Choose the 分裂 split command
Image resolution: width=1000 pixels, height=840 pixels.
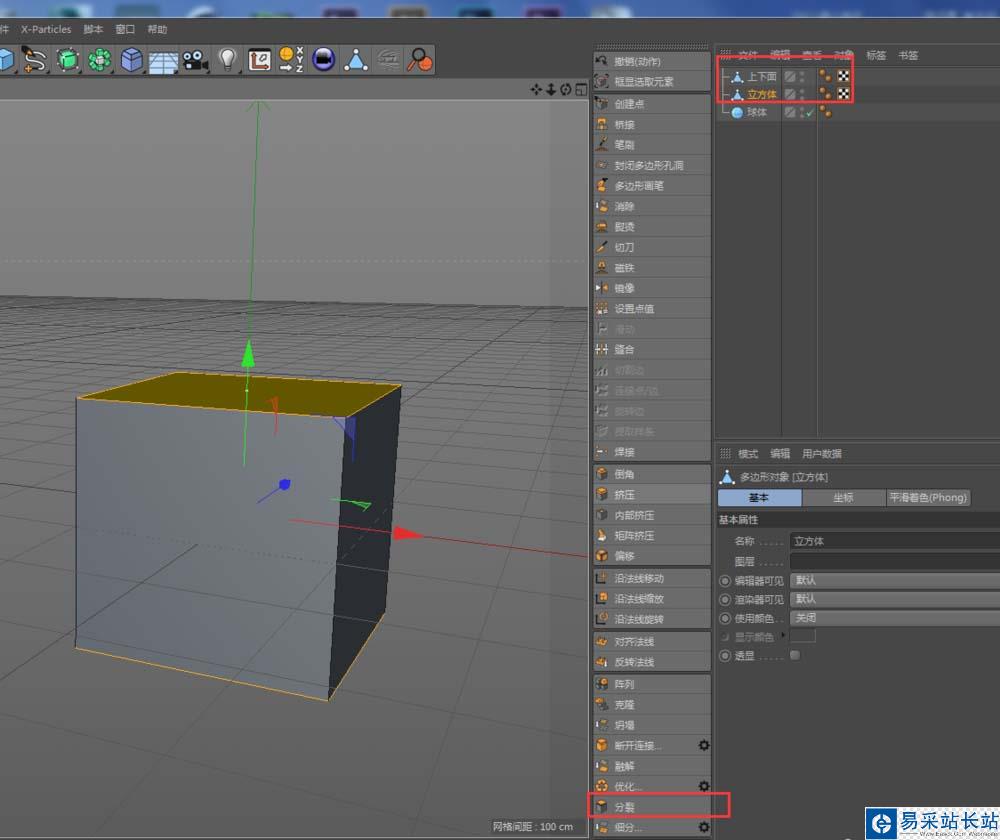click(652, 807)
